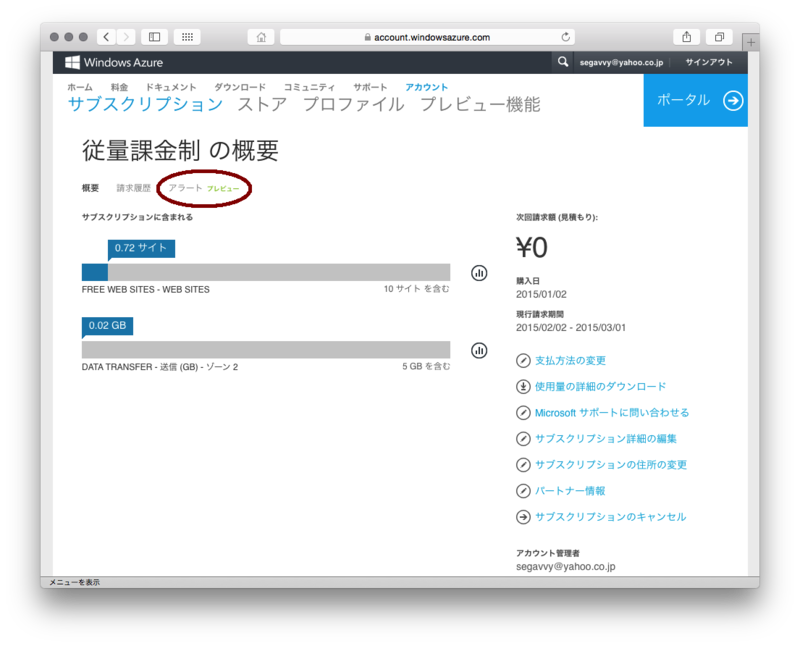
Task: Click the 0.72 サイト usage label
Action: [x=141, y=249]
